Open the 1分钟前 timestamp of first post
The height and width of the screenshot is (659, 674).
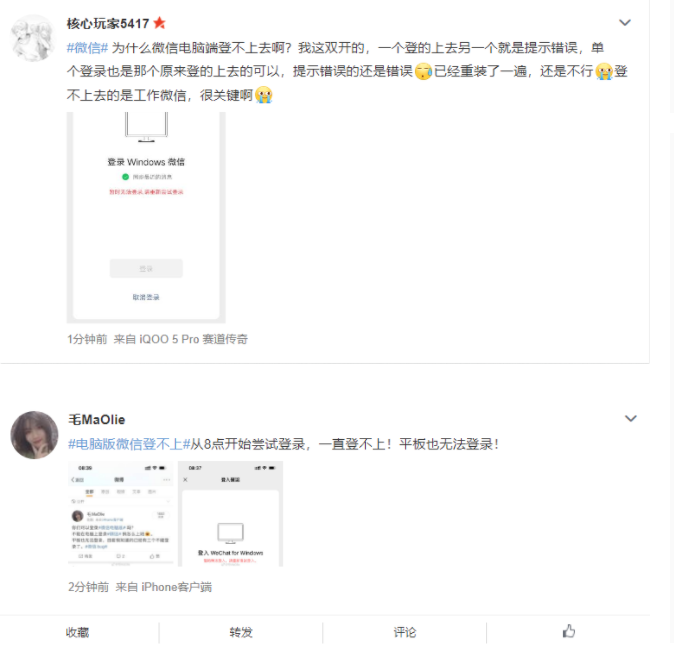tap(87, 339)
